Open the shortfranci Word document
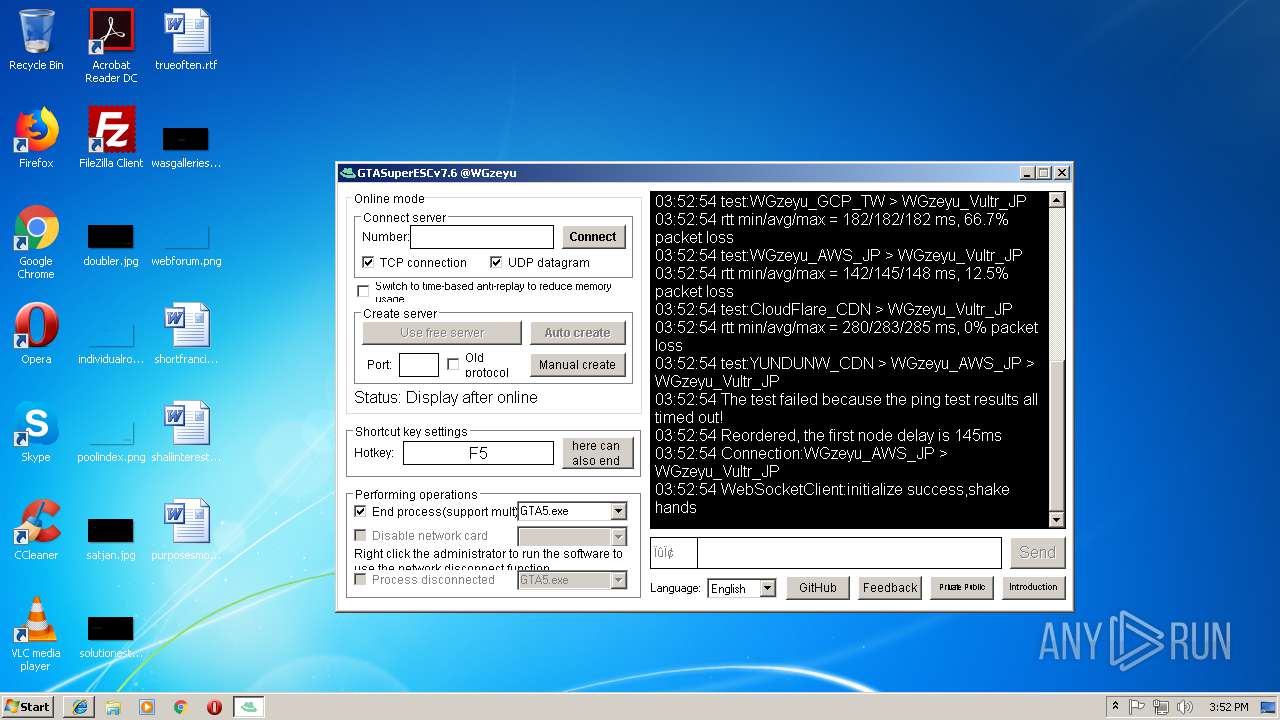The width and height of the screenshot is (1280, 720). [x=186, y=334]
